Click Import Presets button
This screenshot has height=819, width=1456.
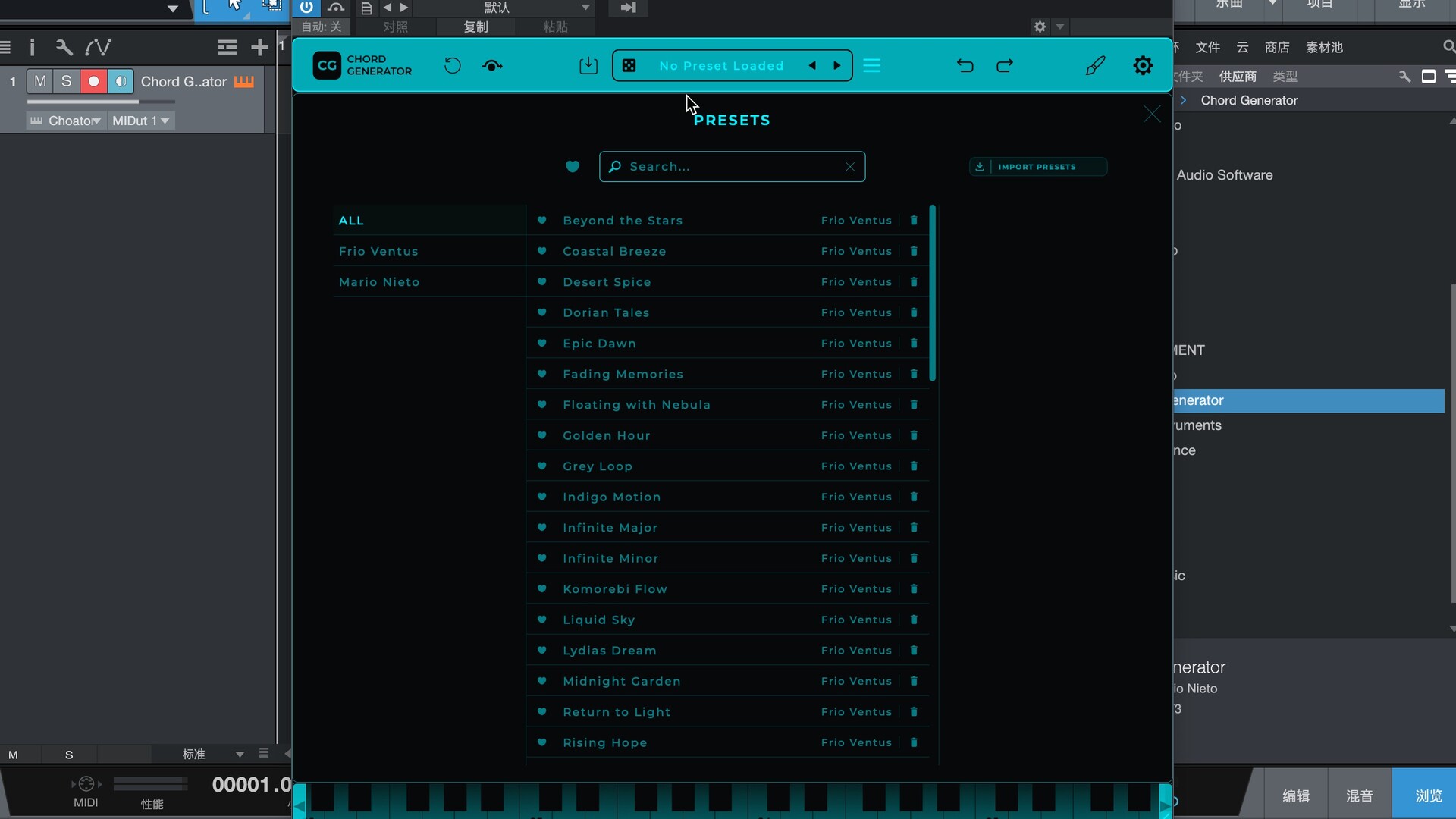1037,167
